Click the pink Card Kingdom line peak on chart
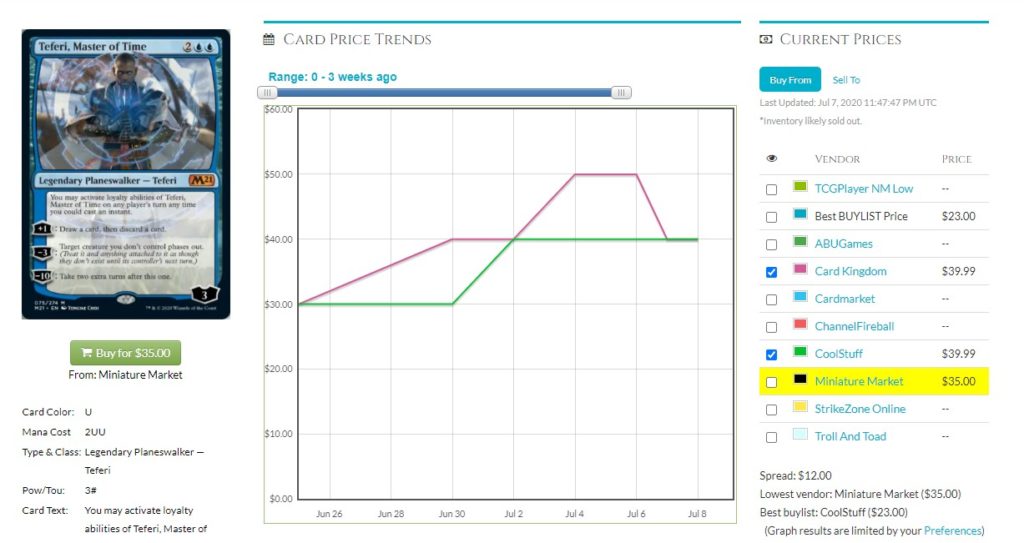This screenshot has width=1024, height=543. (x=605, y=174)
